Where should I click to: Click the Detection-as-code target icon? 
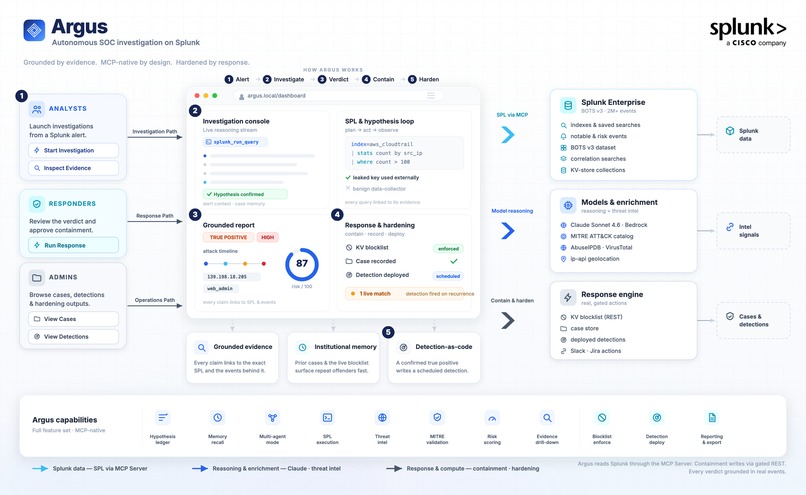pos(404,348)
